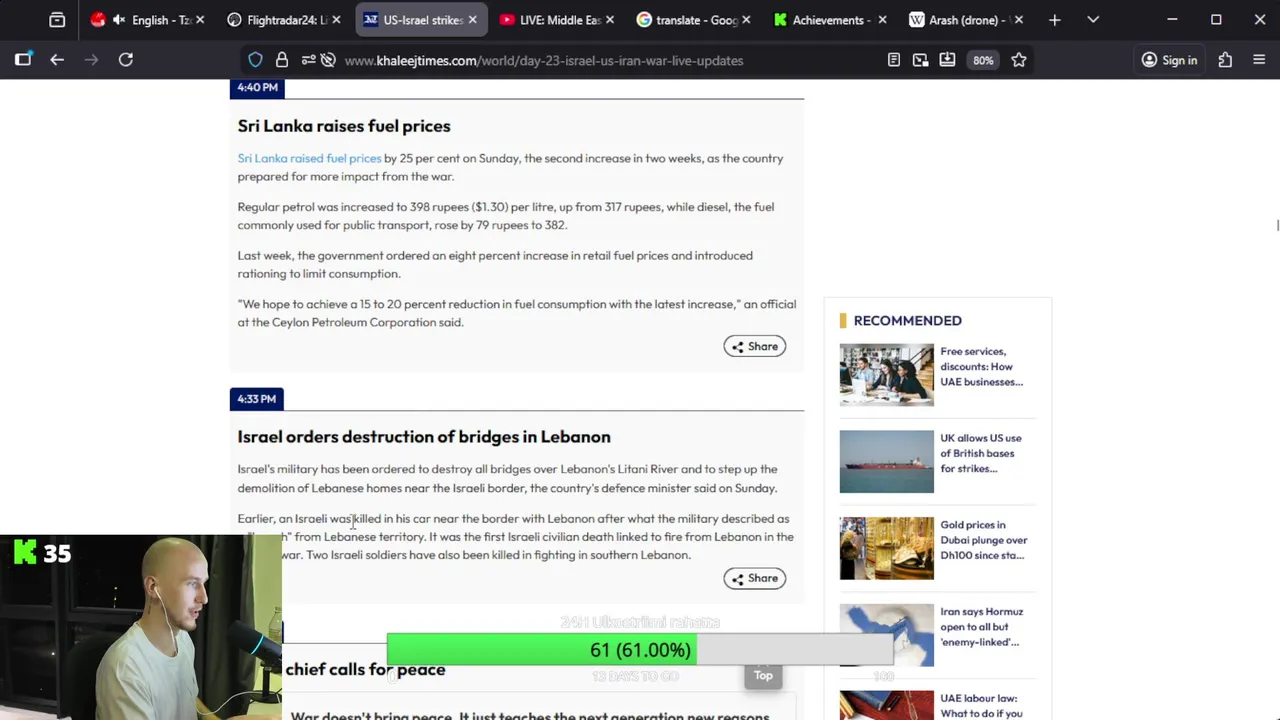This screenshot has width=1280, height=720.
Task: Click the Kick logo on stream overlay
Action: click(25, 552)
